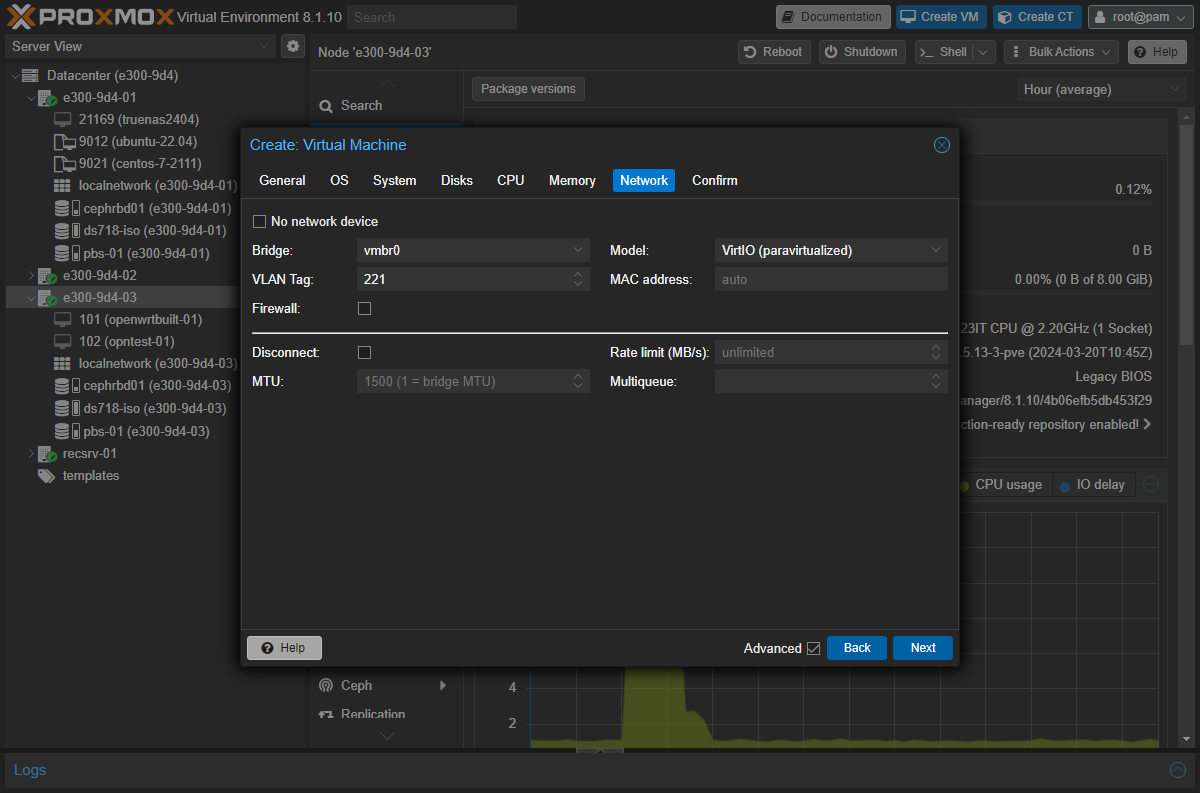
Task: Close the Create Virtual Machine dialog
Action: coord(941,145)
